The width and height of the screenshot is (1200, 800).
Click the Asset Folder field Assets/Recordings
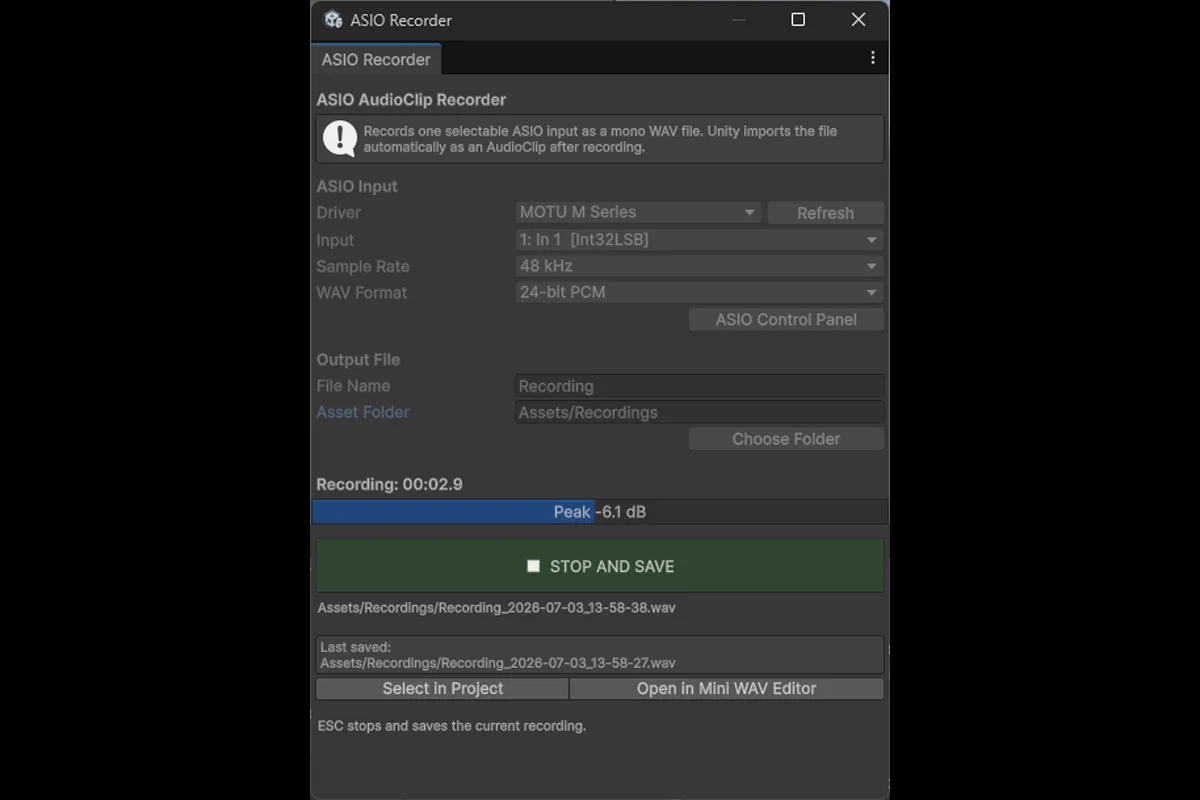coord(699,412)
